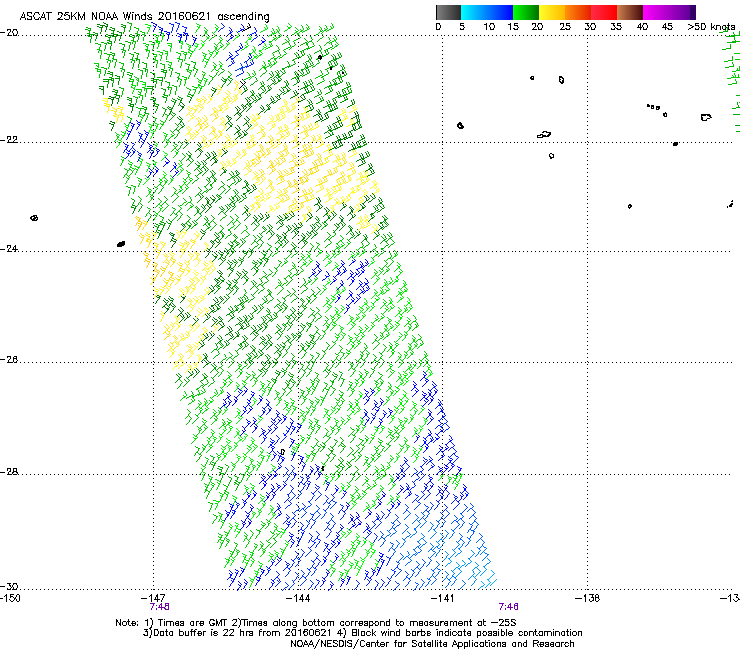Click the '-141' longitude axis label
The image size is (740, 650).
443,598
